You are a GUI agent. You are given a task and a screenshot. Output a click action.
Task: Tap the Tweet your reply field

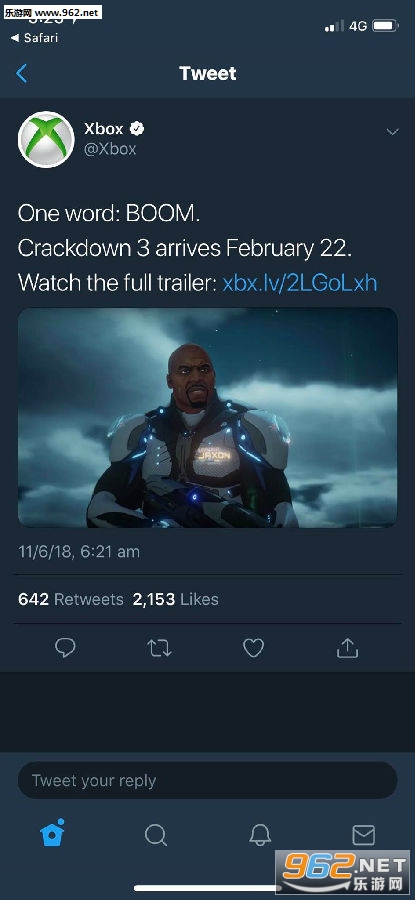[x=207, y=780]
